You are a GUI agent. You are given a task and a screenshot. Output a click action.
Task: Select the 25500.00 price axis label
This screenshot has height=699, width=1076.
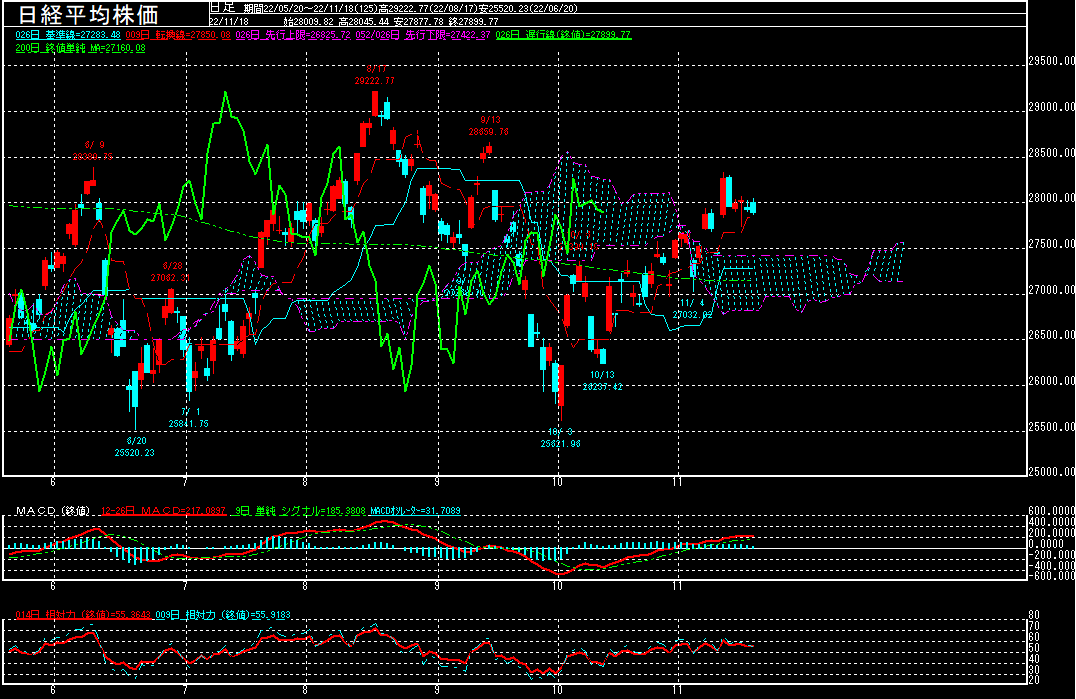(x=1051, y=427)
